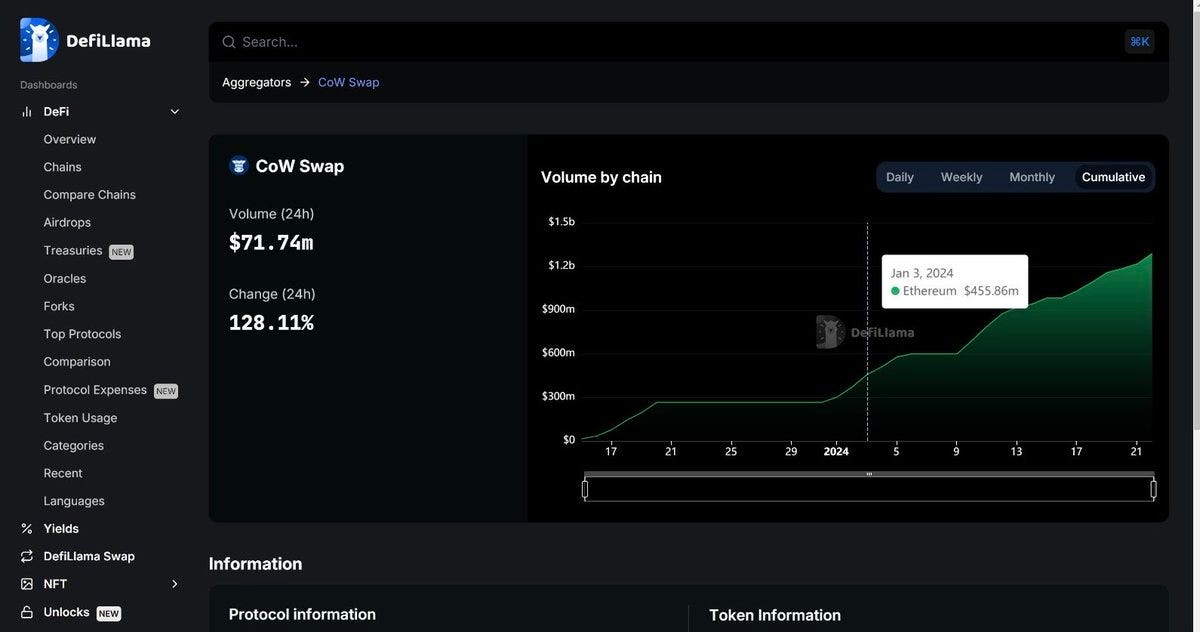Click the NEW badge beside Unlocks

(x=108, y=614)
